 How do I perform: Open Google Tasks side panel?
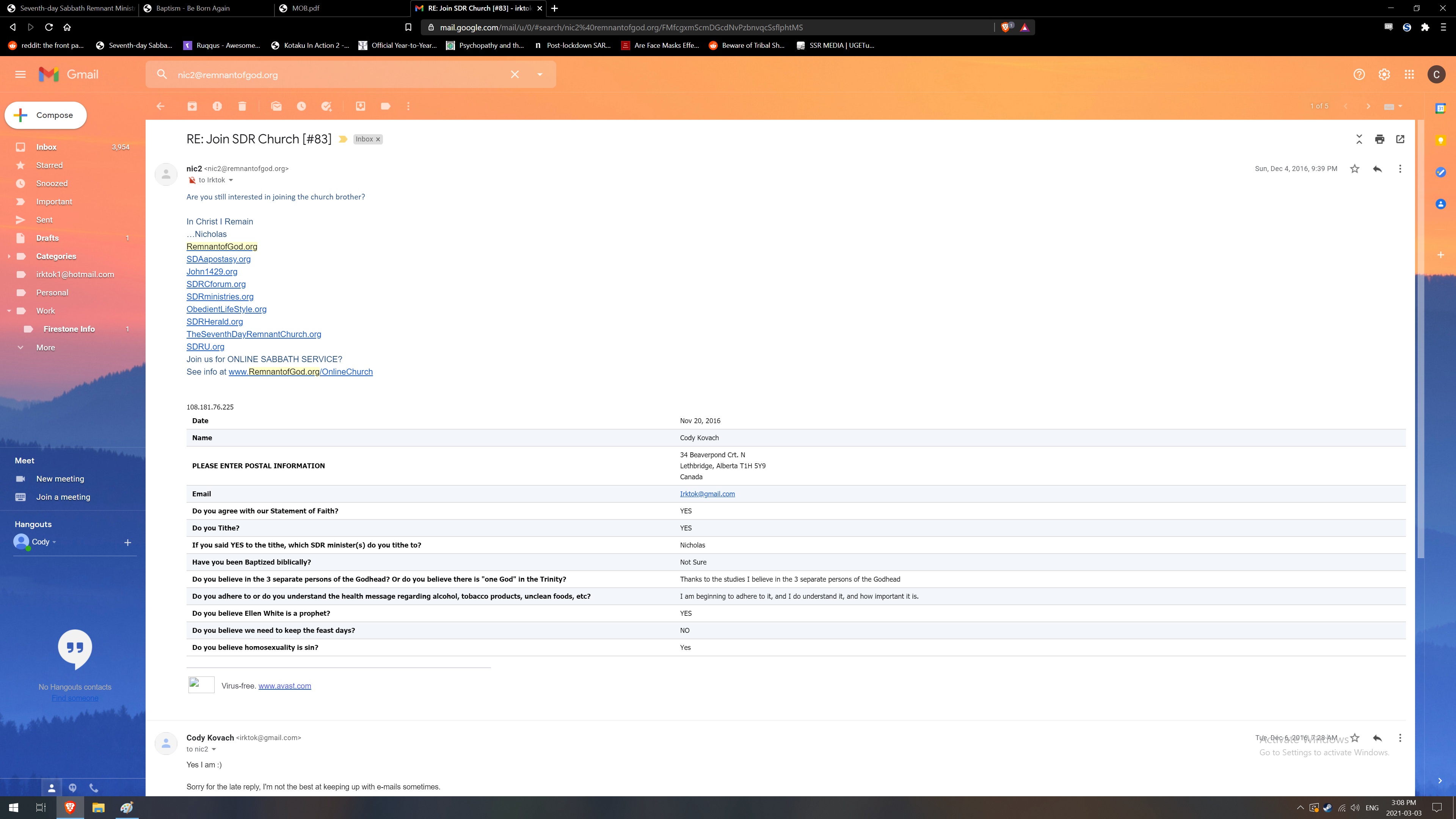pyautogui.click(x=1441, y=173)
